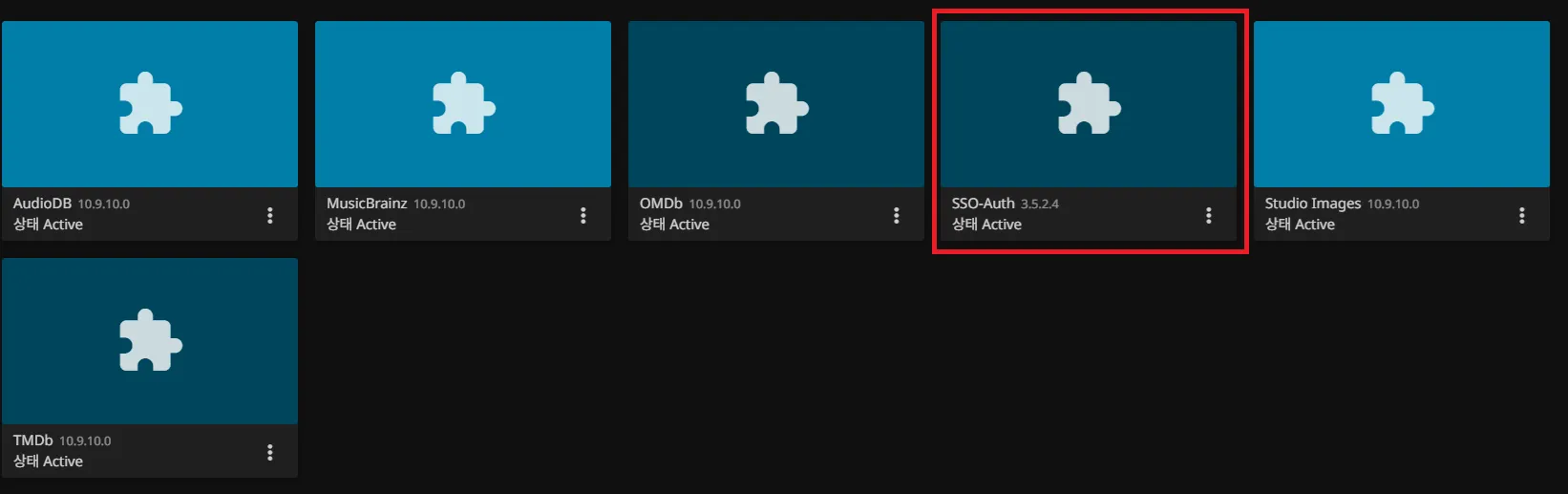Click the TMDb plugin name label
The width and height of the screenshot is (1568, 494).
tap(32, 440)
